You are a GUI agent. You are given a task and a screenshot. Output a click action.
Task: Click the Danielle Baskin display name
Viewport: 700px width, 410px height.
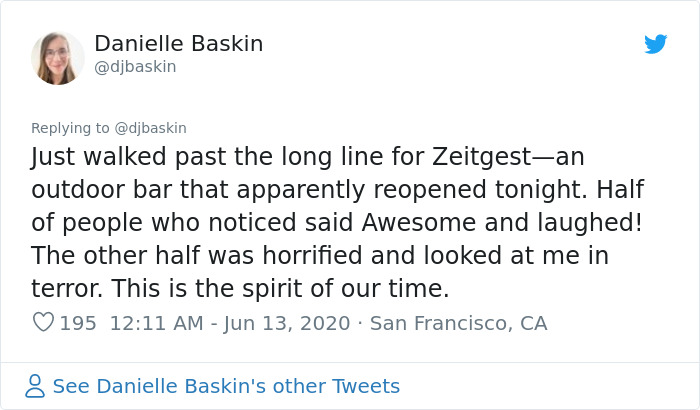tap(178, 44)
